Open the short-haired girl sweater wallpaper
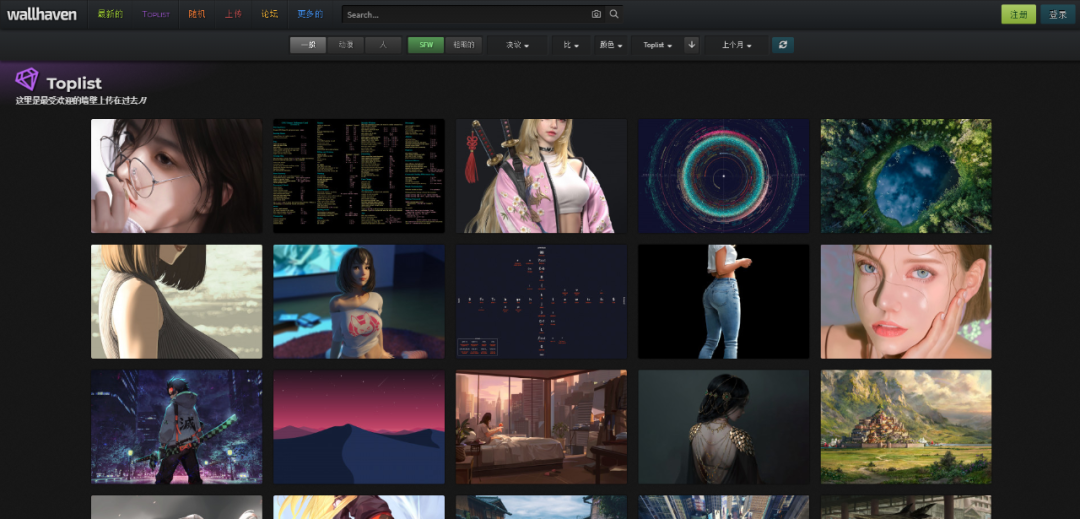 tap(176, 301)
